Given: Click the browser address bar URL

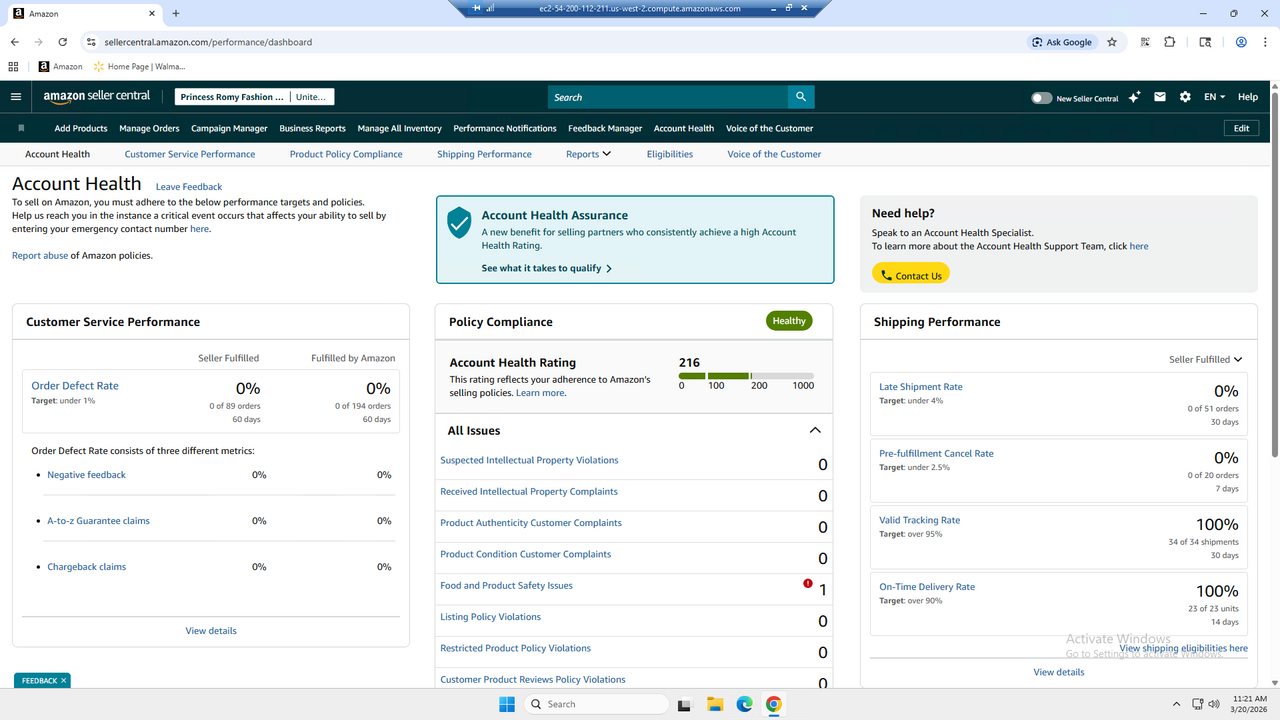Looking at the screenshot, I should [208, 42].
